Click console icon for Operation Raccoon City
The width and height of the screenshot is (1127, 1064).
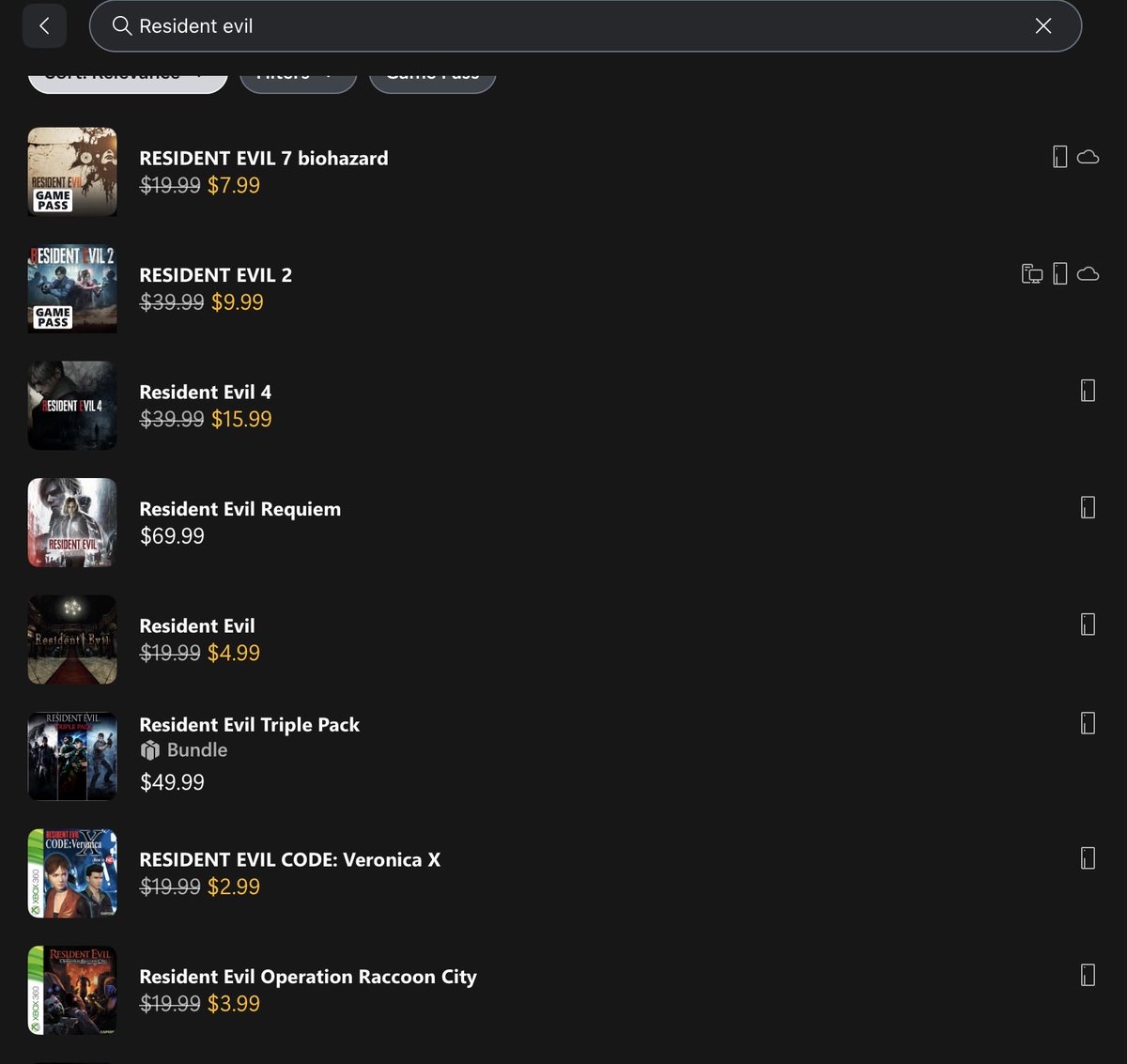tap(1088, 976)
